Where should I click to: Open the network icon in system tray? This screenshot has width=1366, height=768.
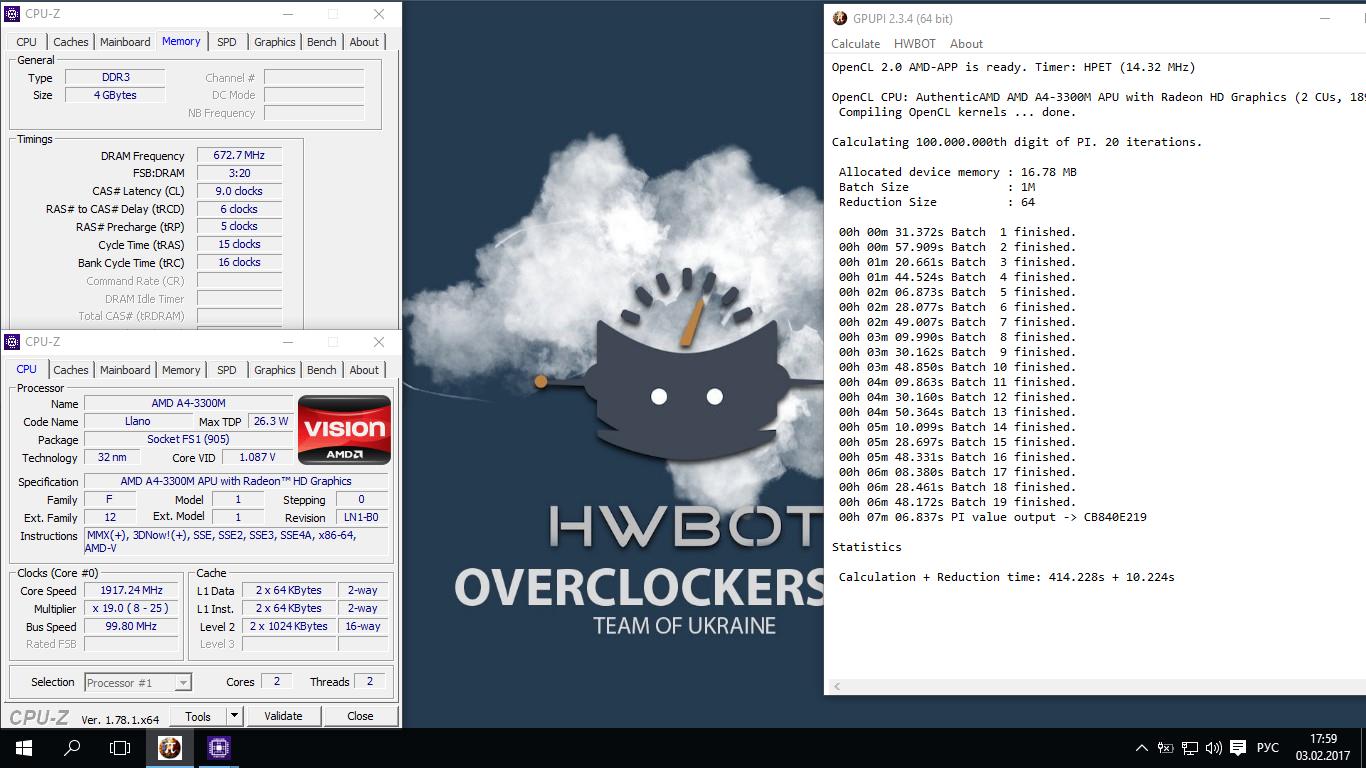pos(1190,748)
